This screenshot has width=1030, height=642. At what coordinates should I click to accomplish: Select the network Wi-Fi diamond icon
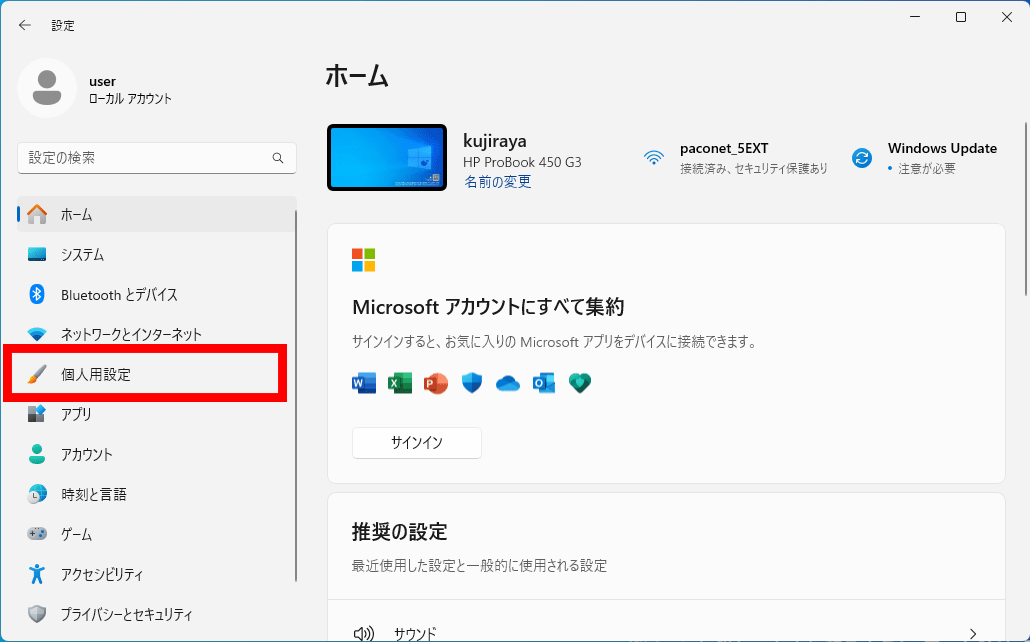[x=37, y=334]
